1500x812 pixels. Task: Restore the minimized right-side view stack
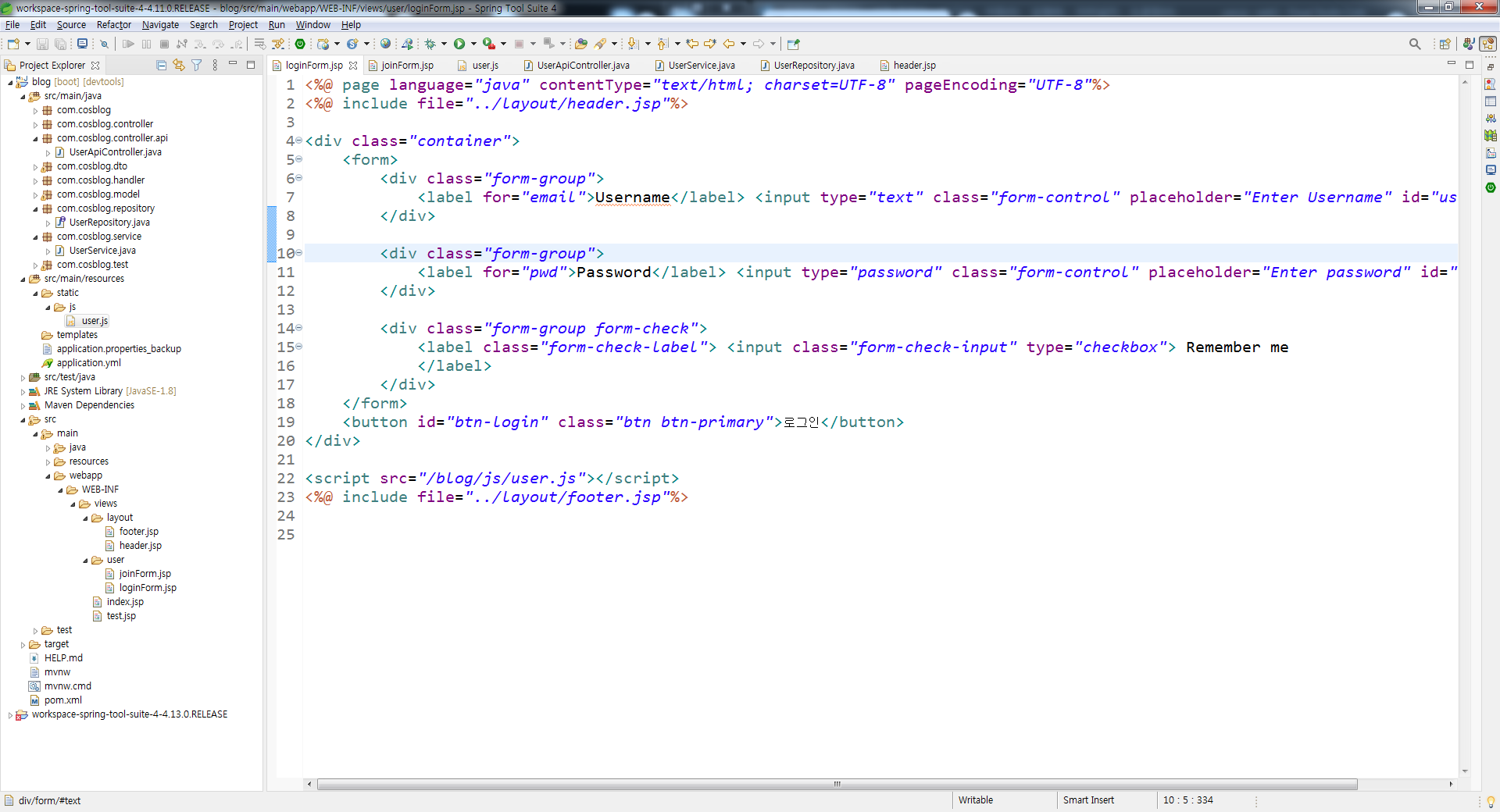(x=1491, y=67)
